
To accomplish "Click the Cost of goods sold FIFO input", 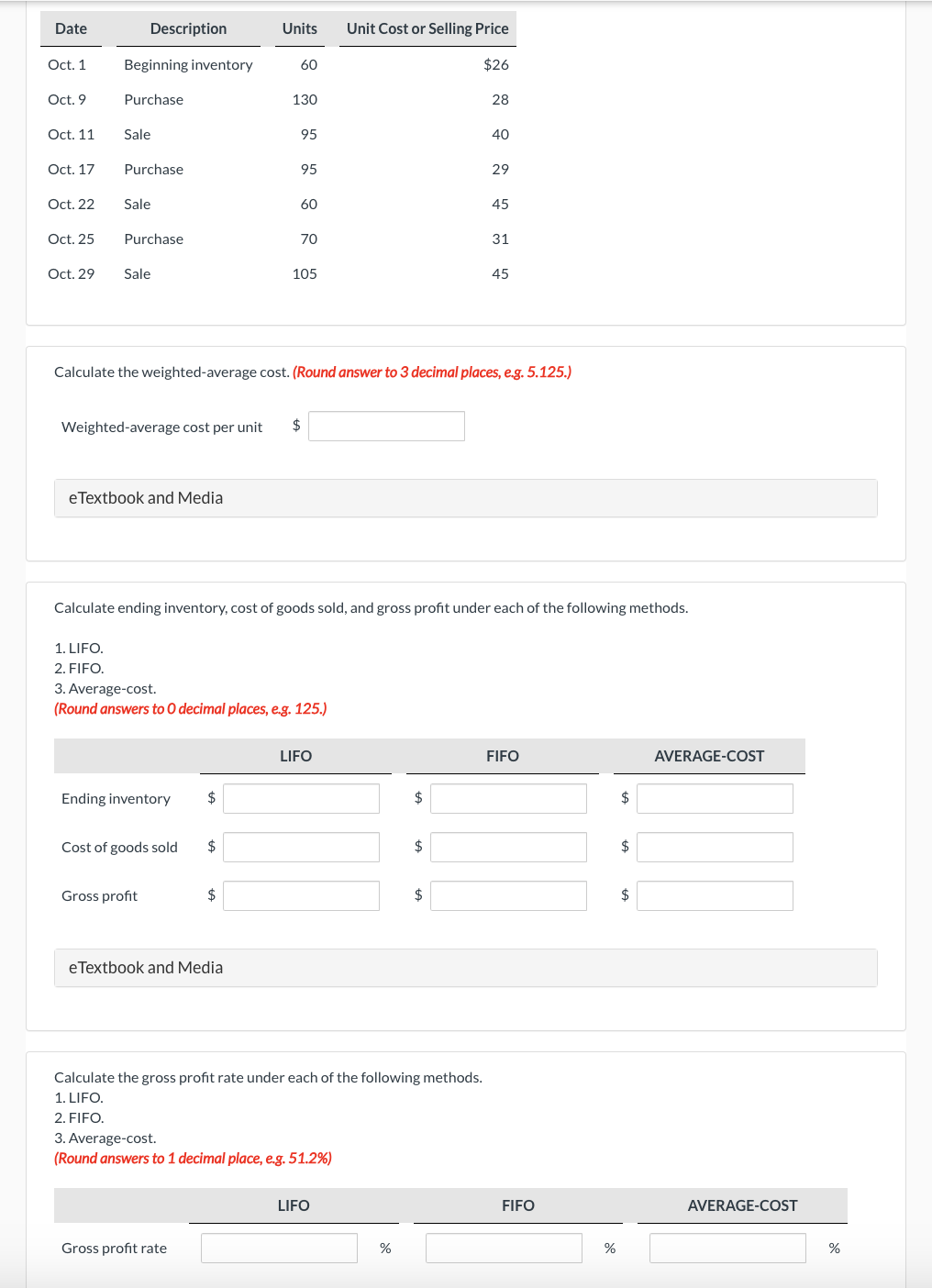I will (508, 846).
